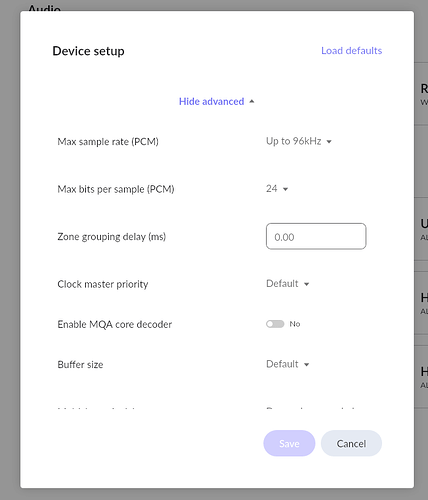428x500 pixels.
Task: Open the Buffer size dropdown
Action: click(x=288, y=364)
